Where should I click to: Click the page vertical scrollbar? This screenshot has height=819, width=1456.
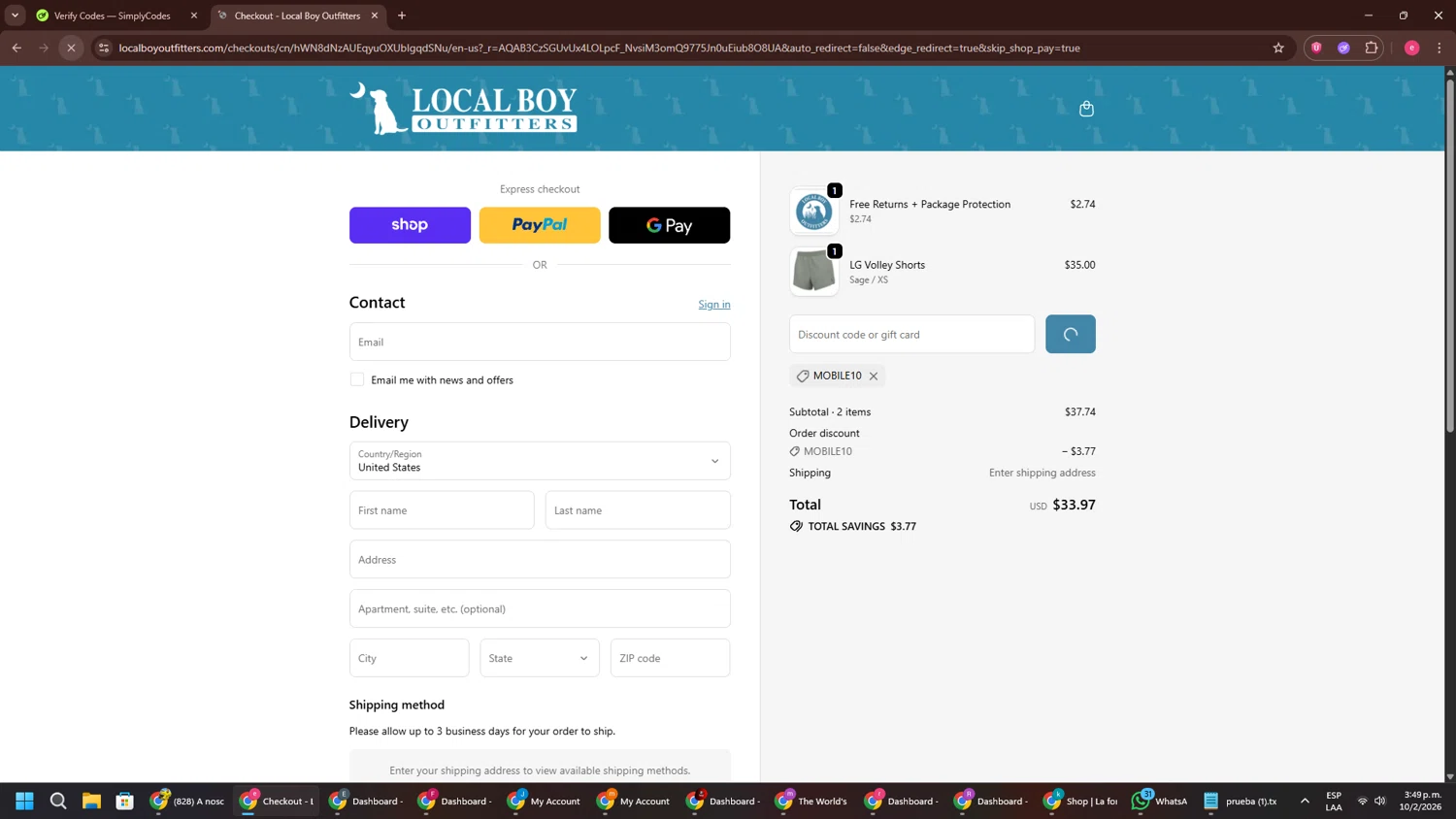click(1450, 255)
